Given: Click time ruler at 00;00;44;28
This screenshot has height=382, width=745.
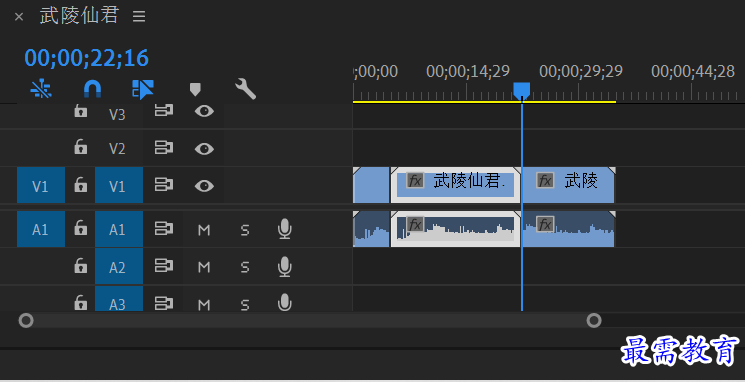Looking at the screenshot, I should coord(693,72).
